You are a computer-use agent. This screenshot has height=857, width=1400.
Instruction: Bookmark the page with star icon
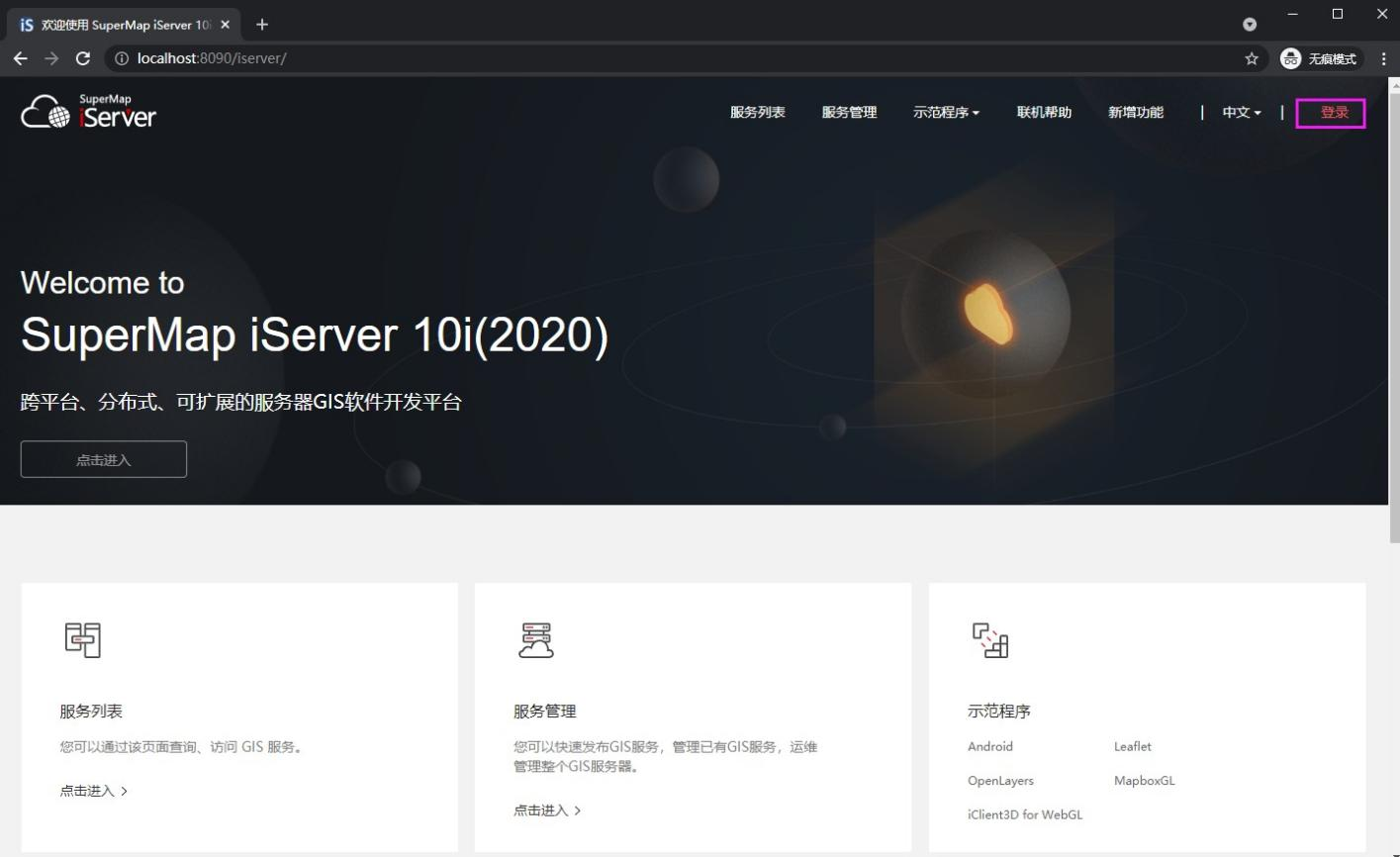[x=1252, y=58]
